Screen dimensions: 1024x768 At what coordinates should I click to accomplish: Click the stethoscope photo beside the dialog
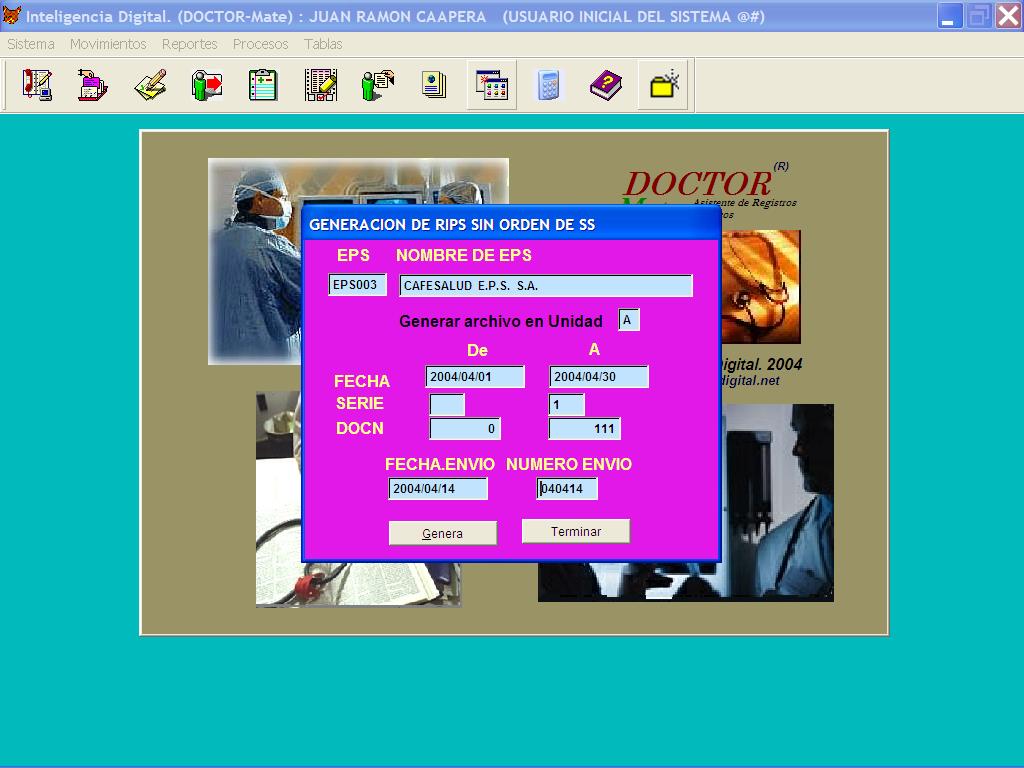[761, 286]
